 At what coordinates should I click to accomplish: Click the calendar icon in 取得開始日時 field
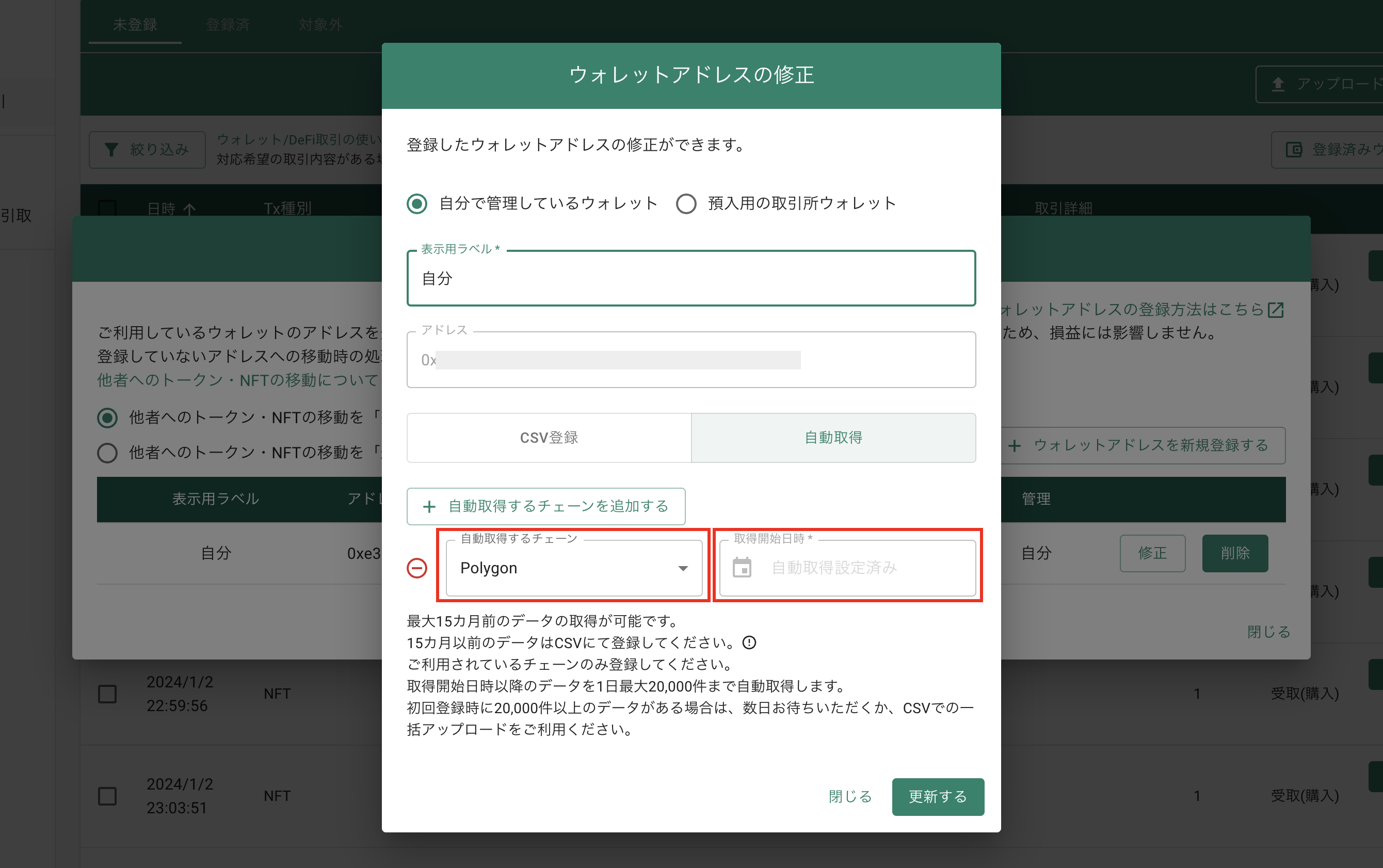[x=742, y=568]
